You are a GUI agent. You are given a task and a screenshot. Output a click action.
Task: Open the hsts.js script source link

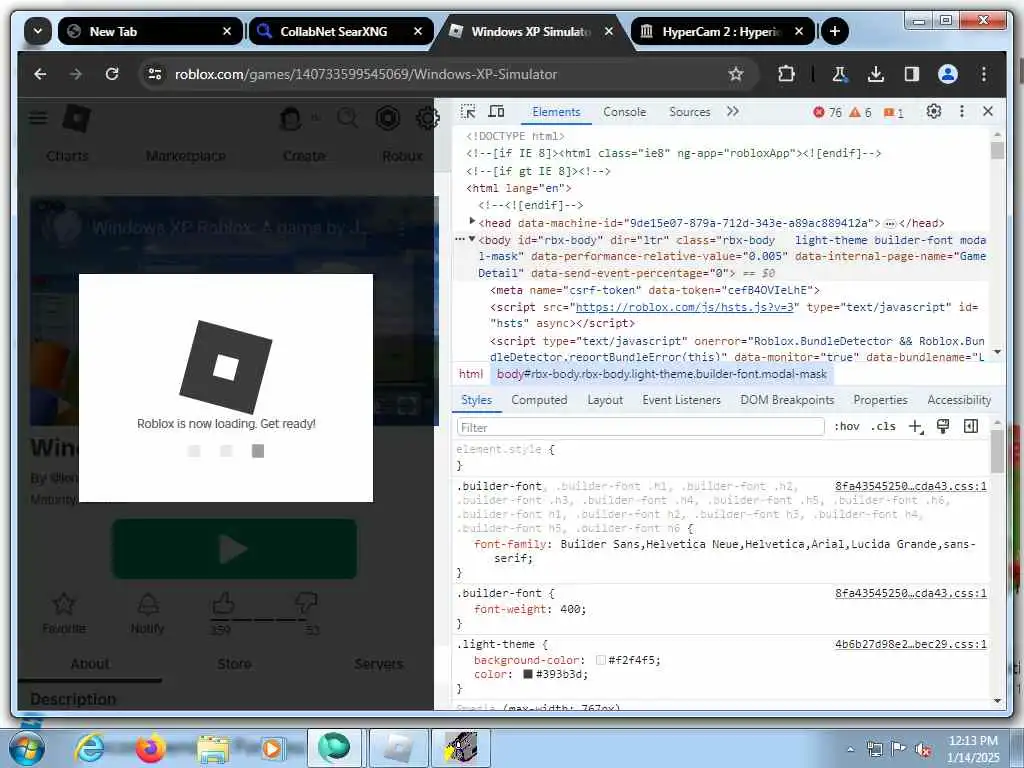click(x=684, y=307)
